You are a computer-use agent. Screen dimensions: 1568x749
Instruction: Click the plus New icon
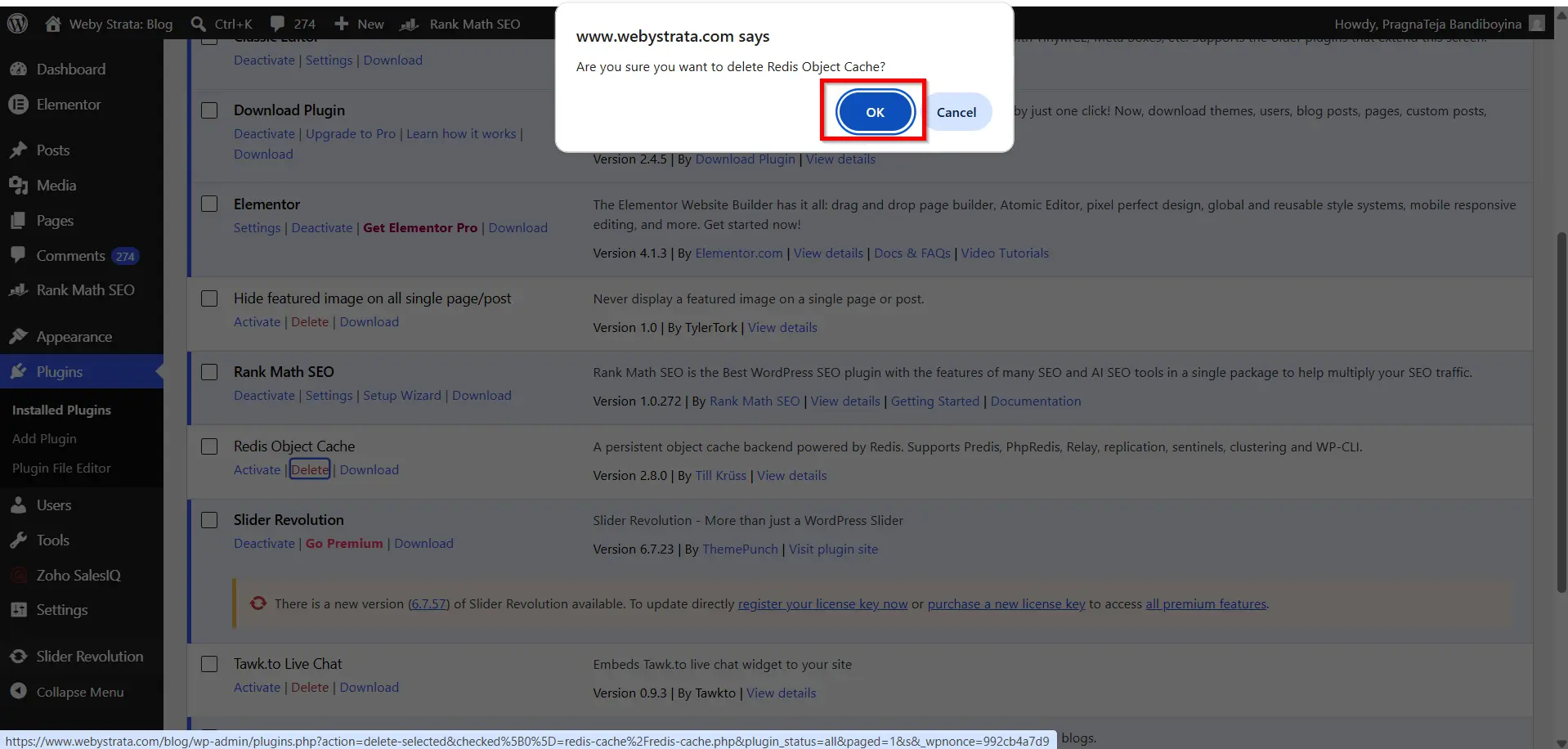[342, 24]
